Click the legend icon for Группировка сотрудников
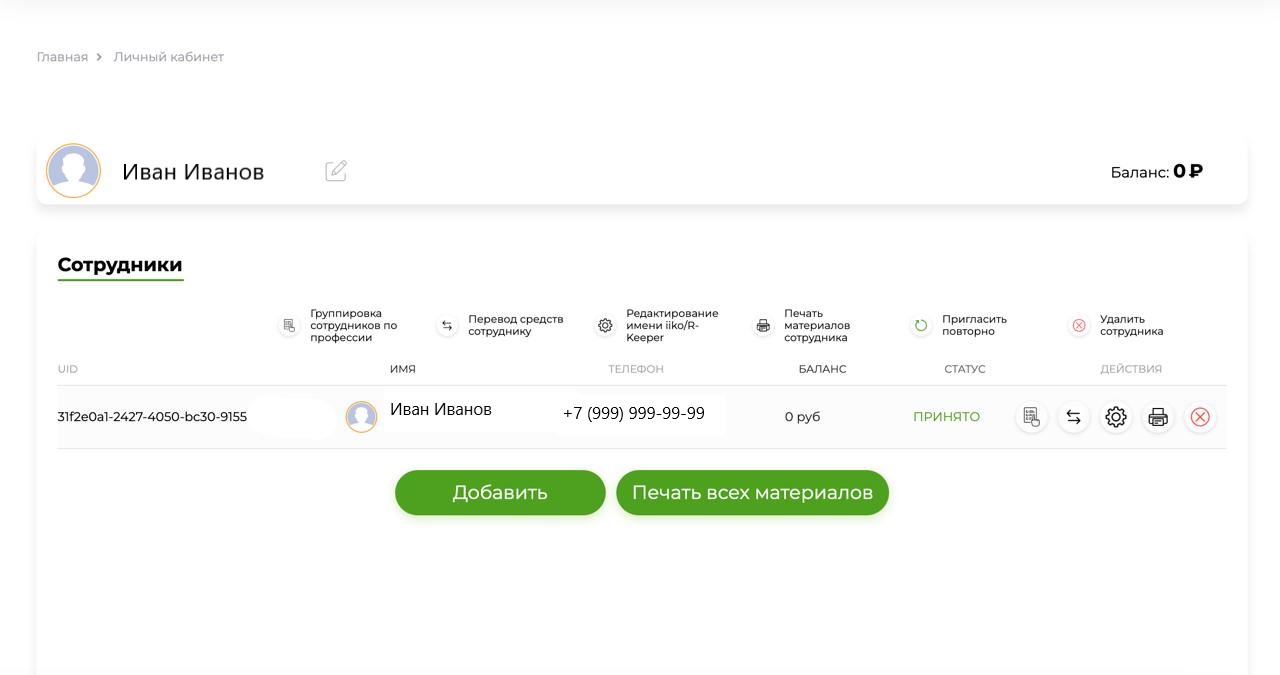The image size is (1280, 675). [289, 325]
